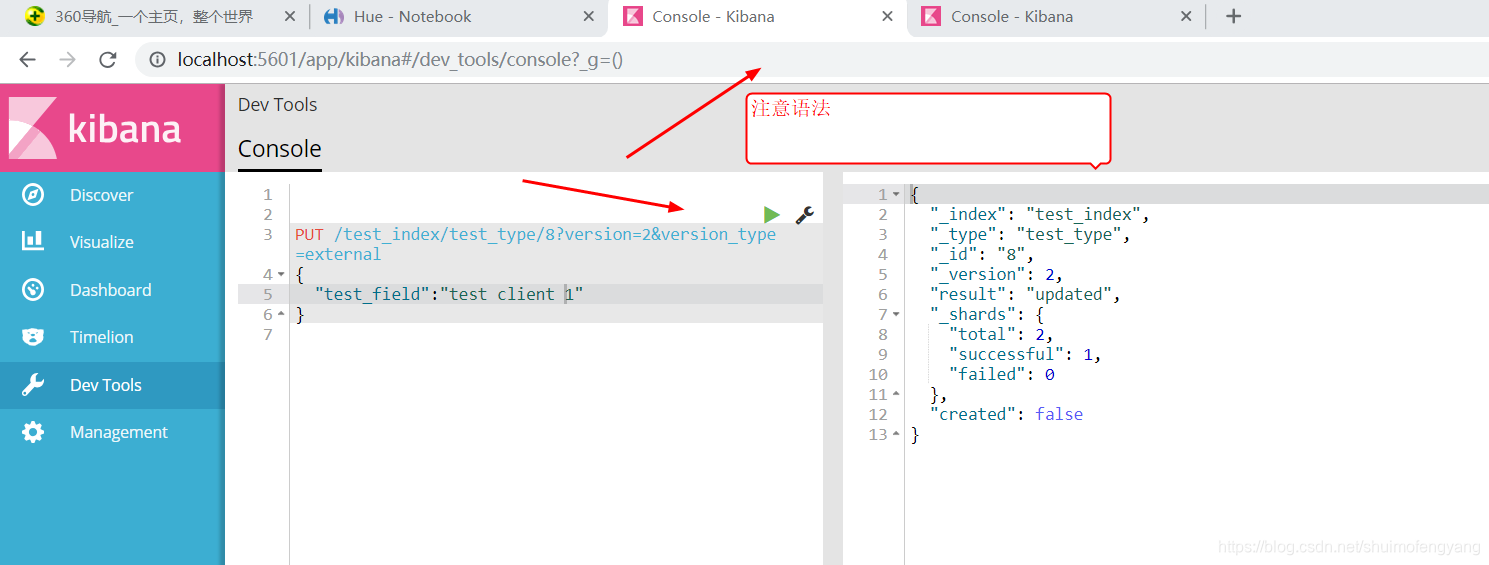
Task: Click the Discover menu label
Action: pyautogui.click(x=101, y=195)
